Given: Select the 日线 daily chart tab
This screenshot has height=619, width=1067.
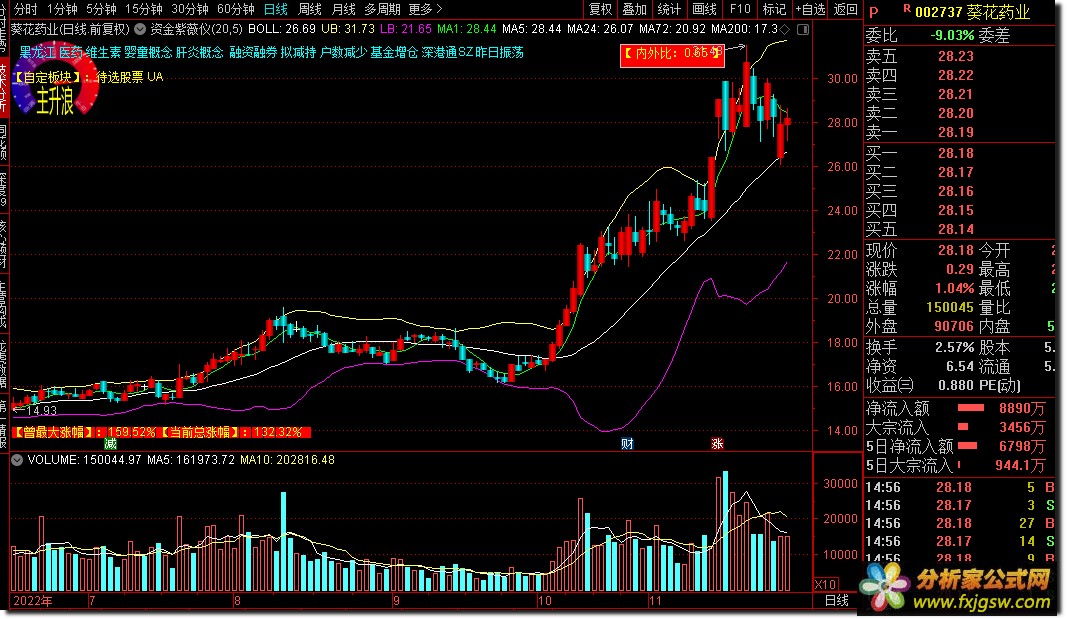Looking at the screenshot, I should [x=276, y=9].
